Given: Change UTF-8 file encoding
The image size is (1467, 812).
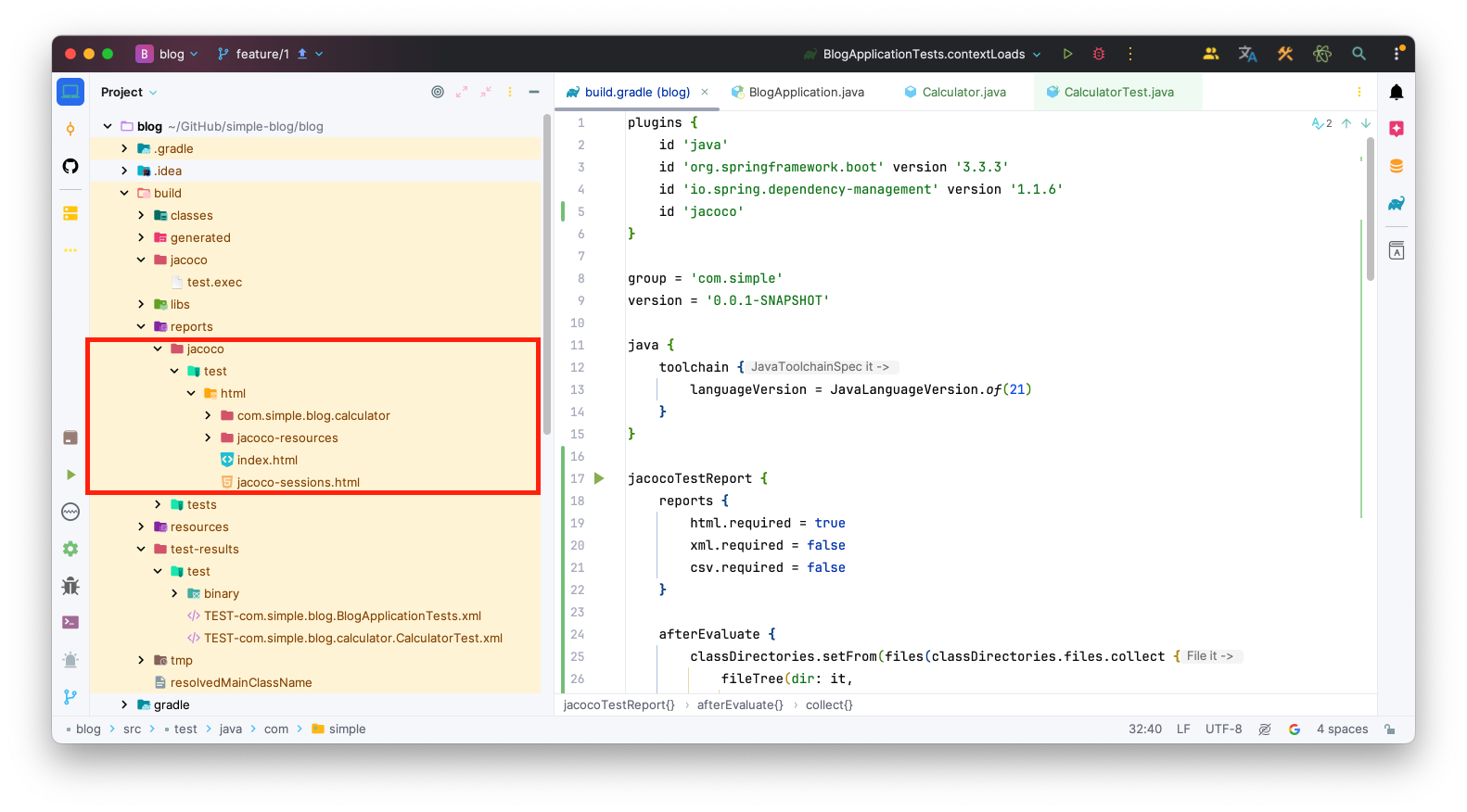Looking at the screenshot, I should (x=1223, y=730).
